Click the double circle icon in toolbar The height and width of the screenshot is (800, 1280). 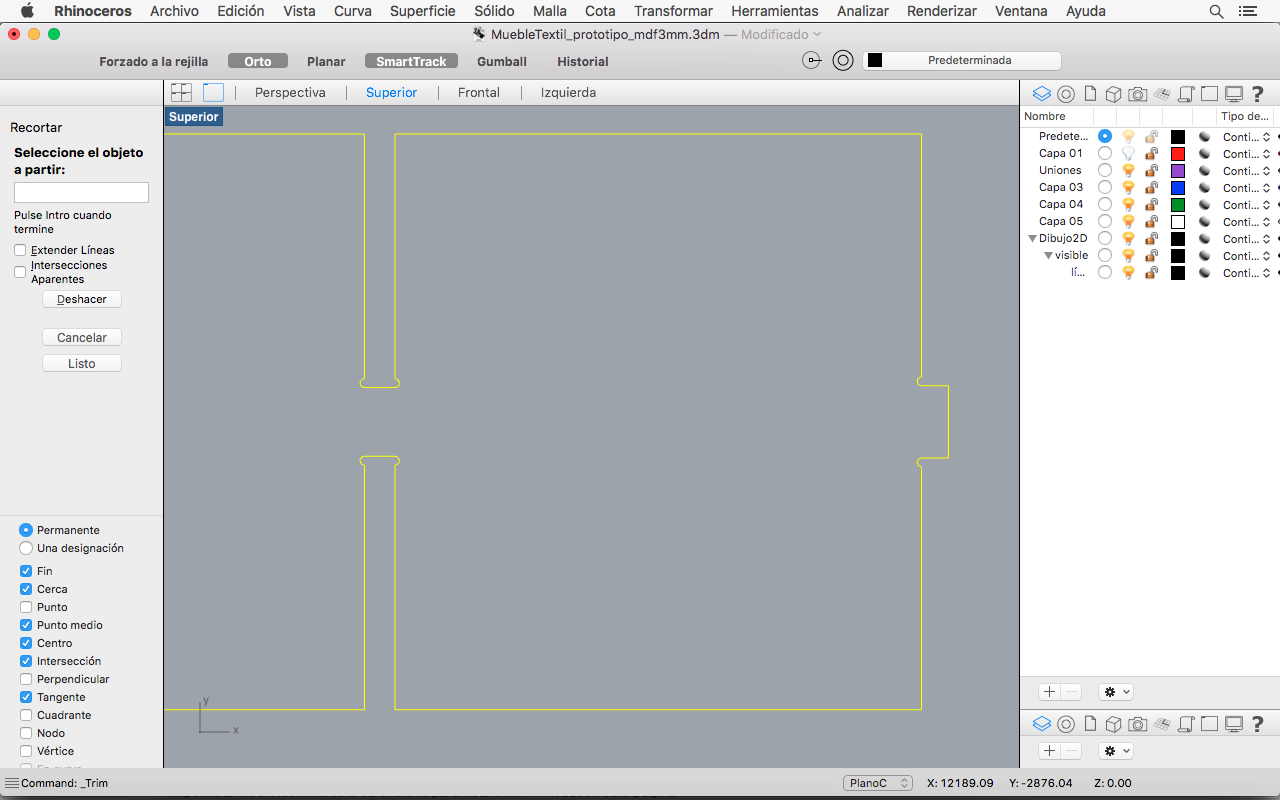pos(843,60)
